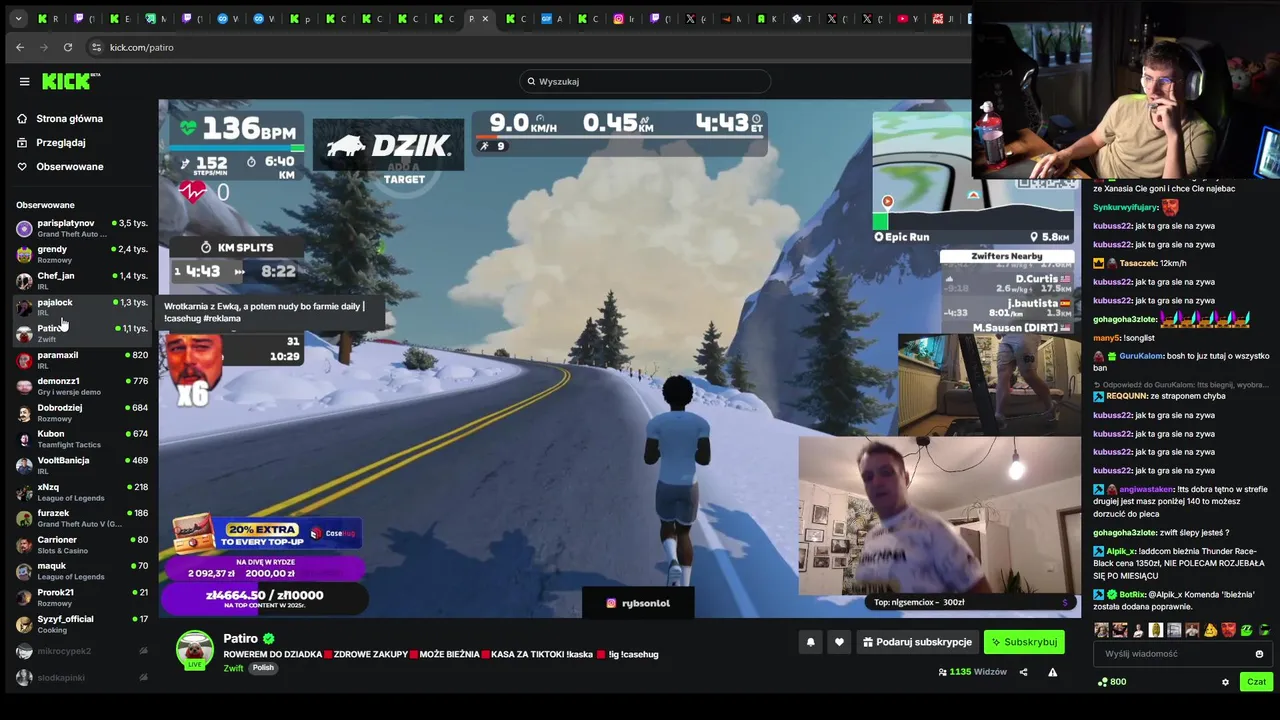Click REQQUNN username in chat
Image resolution: width=1280 pixels, height=720 pixels.
[1126, 396]
